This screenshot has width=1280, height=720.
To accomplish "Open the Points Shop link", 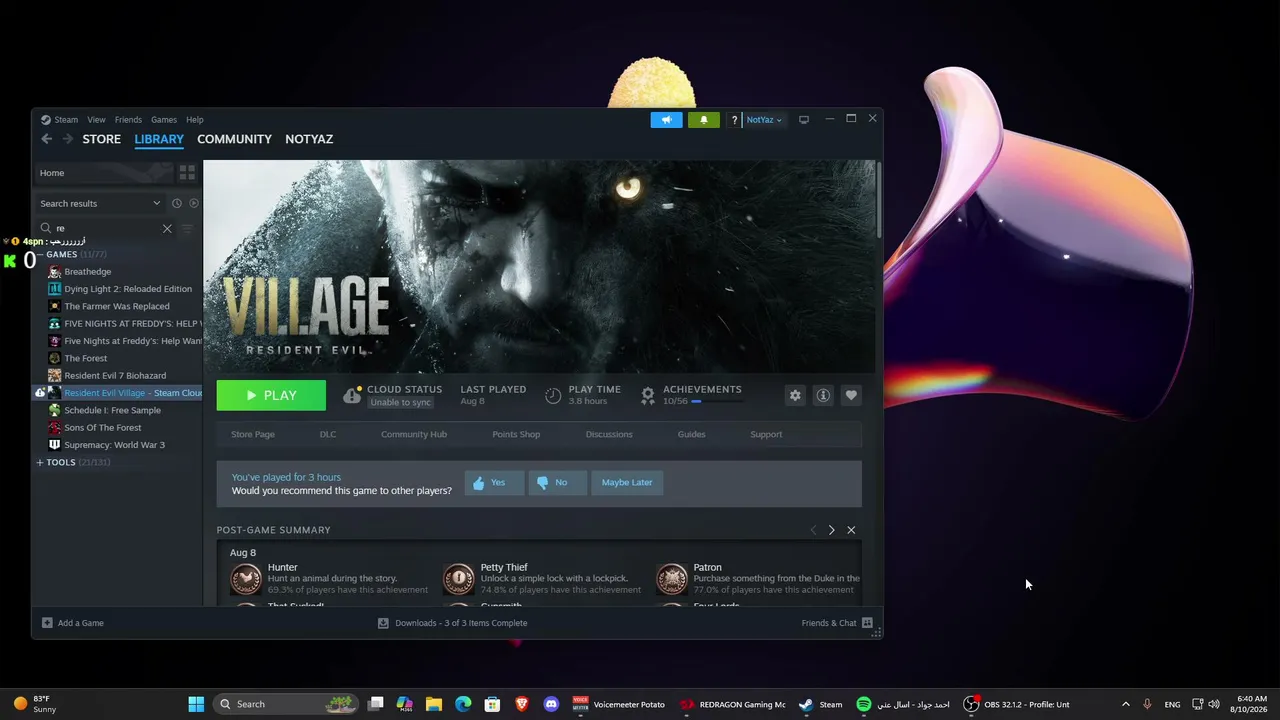I will [516, 434].
